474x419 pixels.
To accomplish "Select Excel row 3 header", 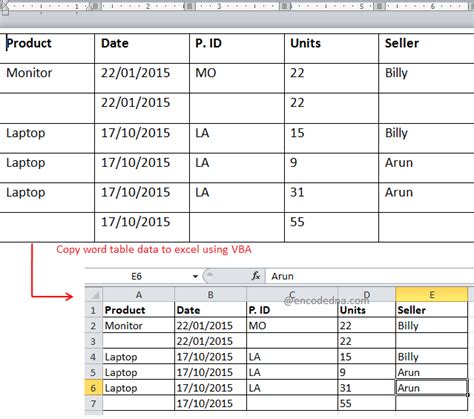I will tap(93, 341).
